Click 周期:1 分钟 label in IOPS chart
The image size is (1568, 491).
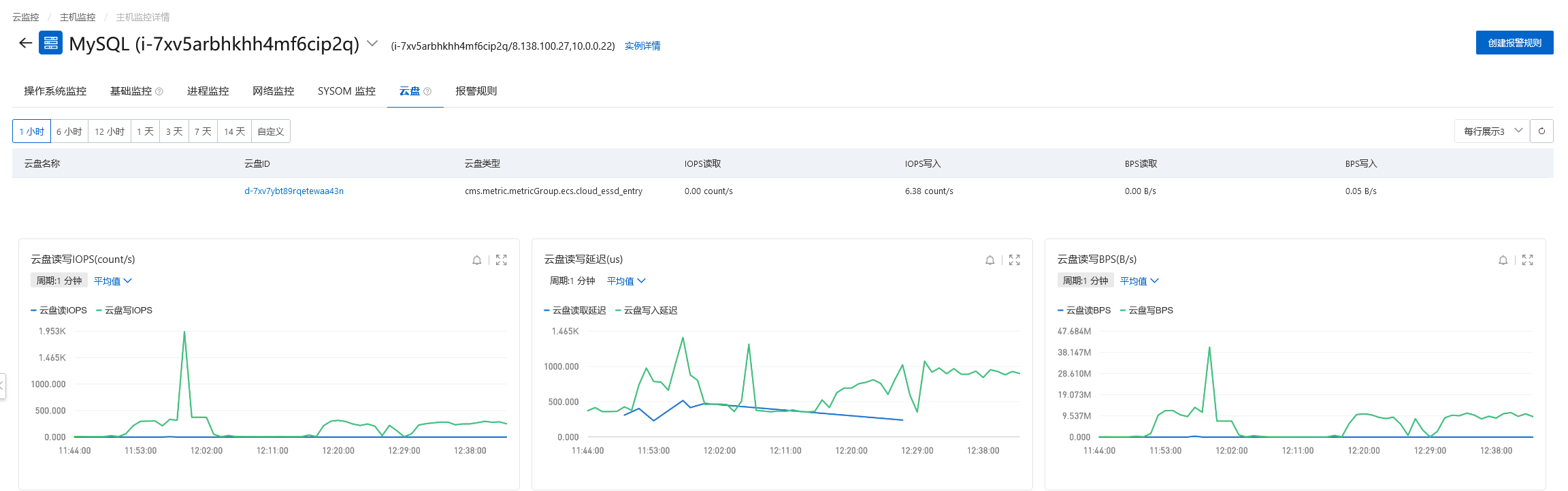(59, 281)
